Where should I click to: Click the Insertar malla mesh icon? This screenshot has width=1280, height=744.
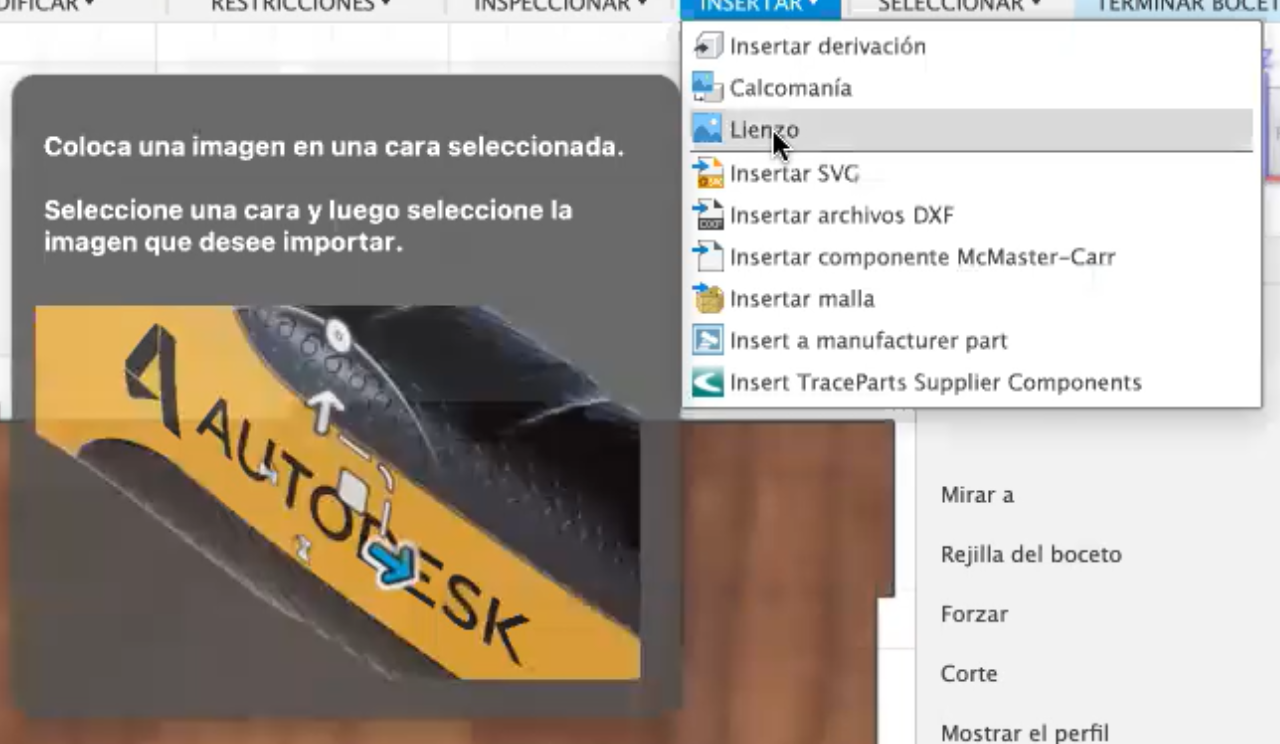[708, 299]
